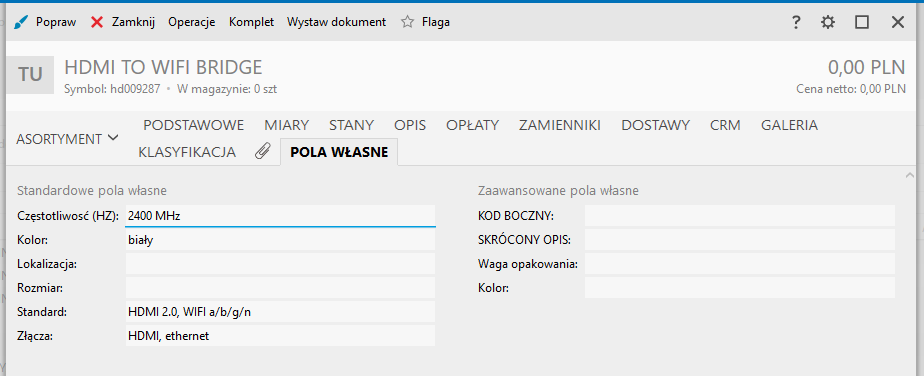Open help question mark icon

[x=796, y=22]
